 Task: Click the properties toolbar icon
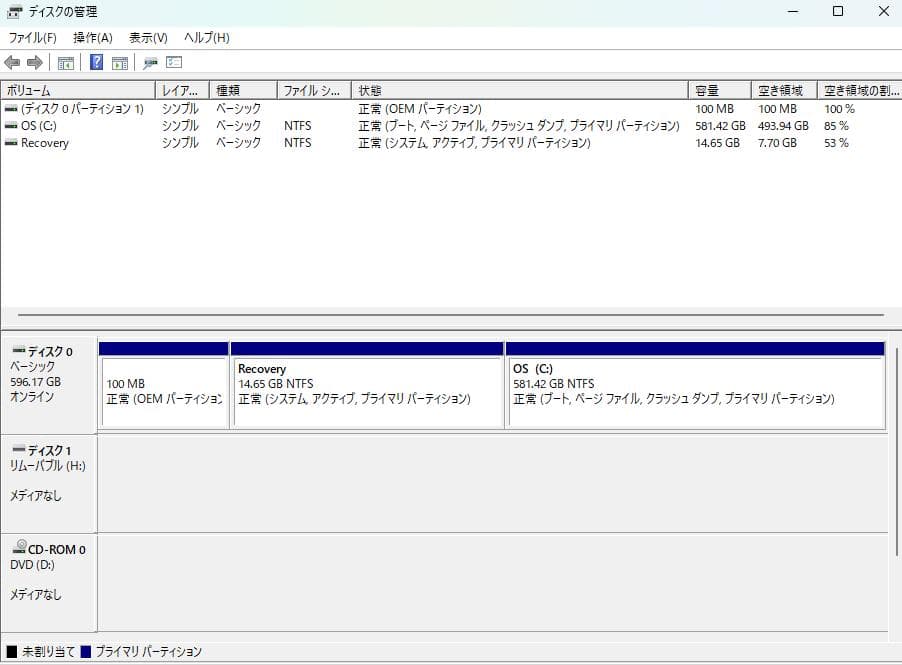coord(152,62)
